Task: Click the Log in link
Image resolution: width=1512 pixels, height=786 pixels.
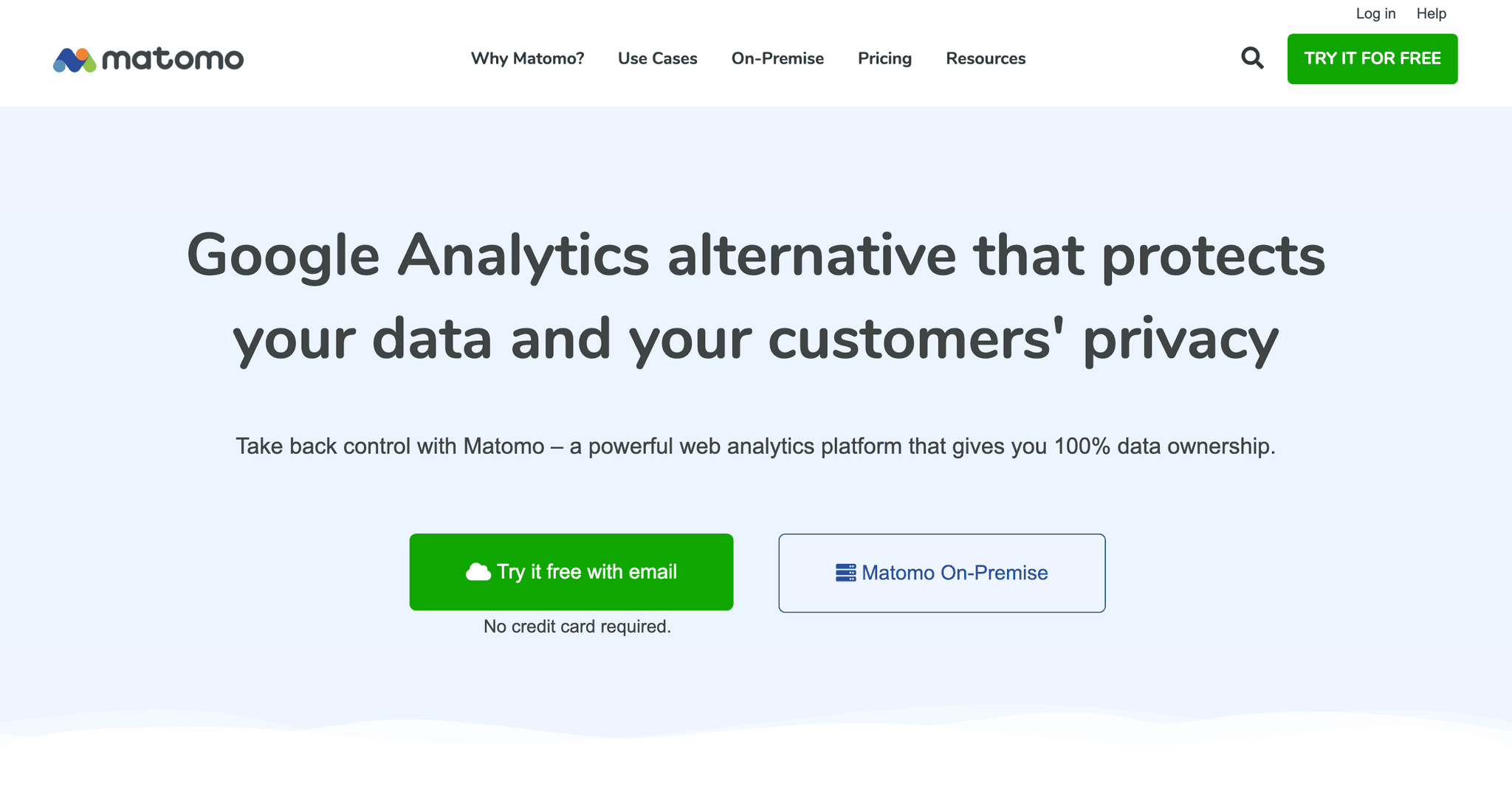Action: tap(1375, 13)
